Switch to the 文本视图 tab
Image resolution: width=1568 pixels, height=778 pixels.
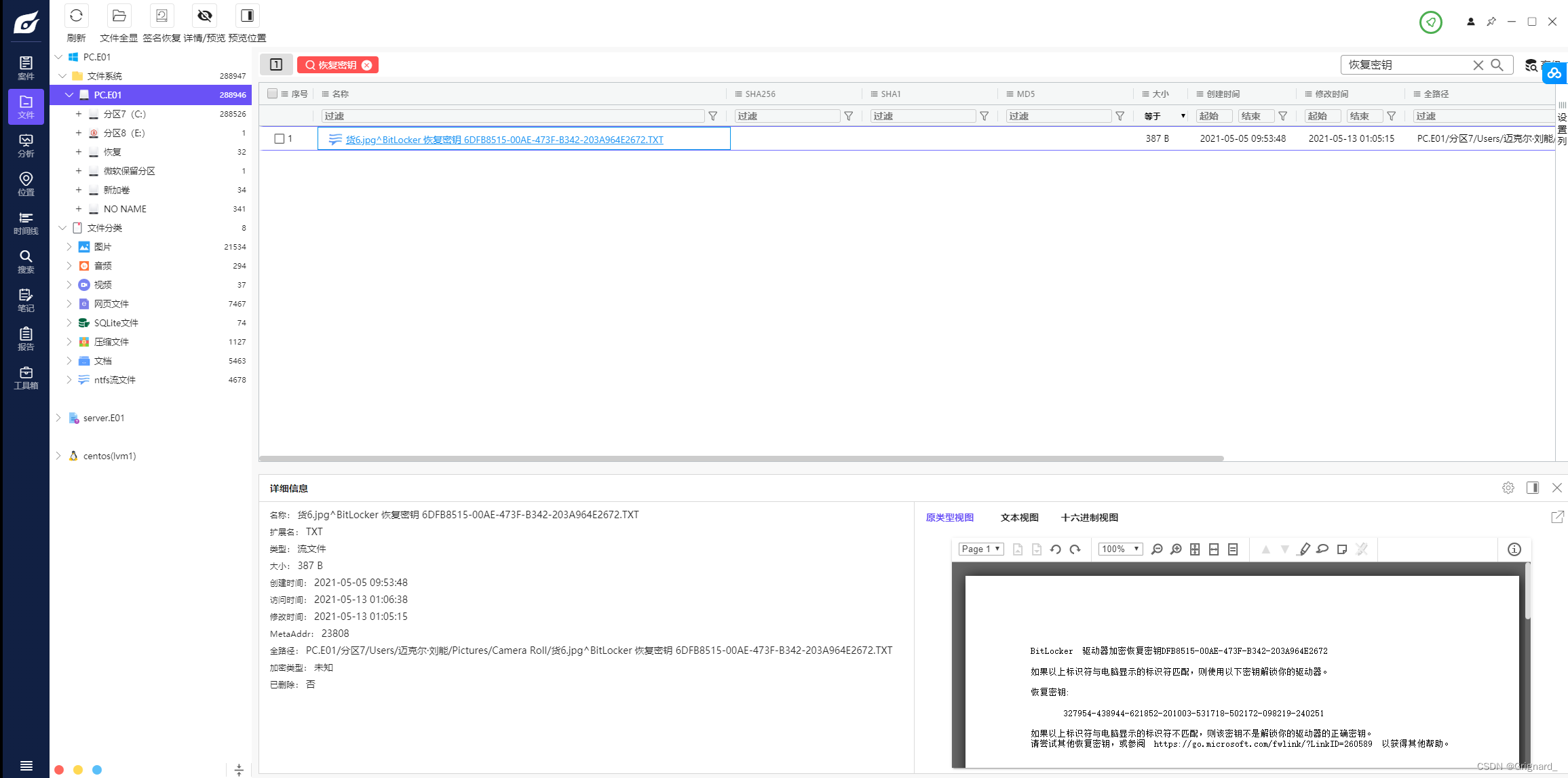click(1019, 518)
